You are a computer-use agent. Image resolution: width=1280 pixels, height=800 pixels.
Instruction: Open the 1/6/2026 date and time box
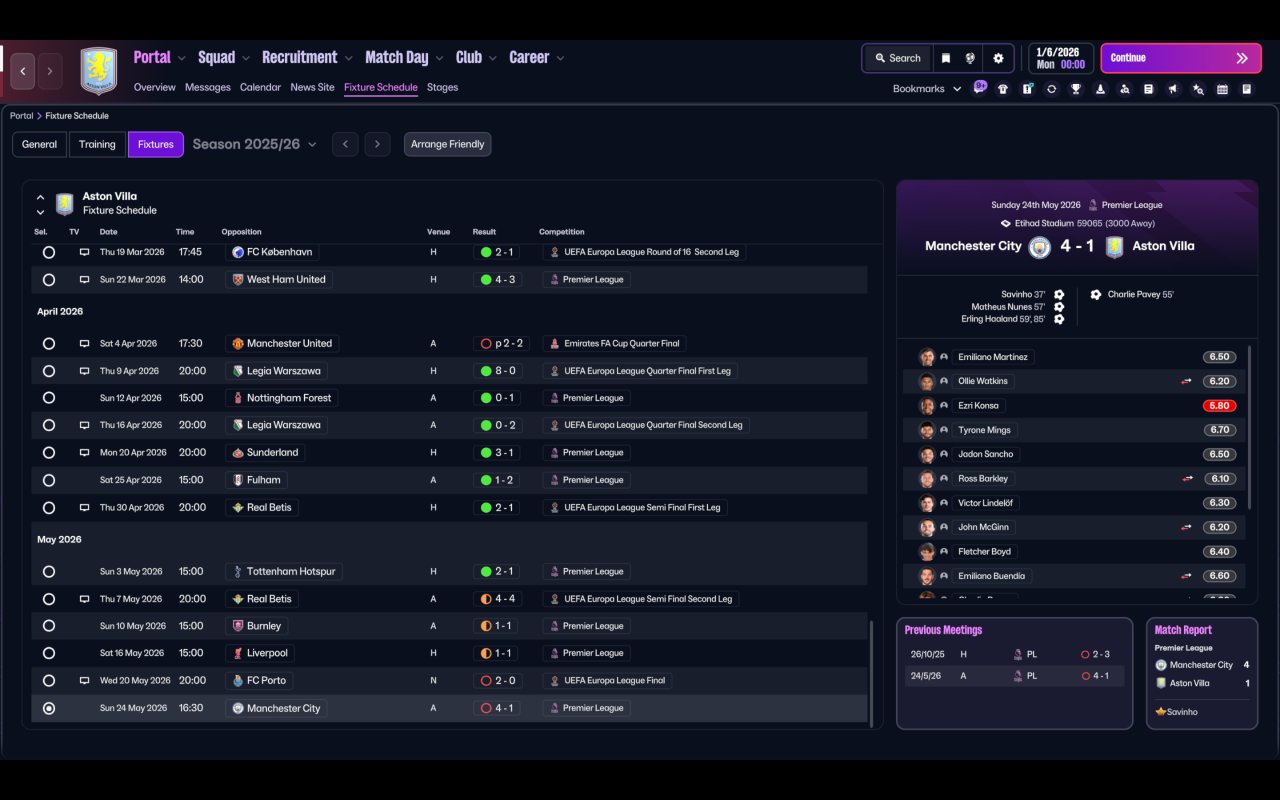1060,58
